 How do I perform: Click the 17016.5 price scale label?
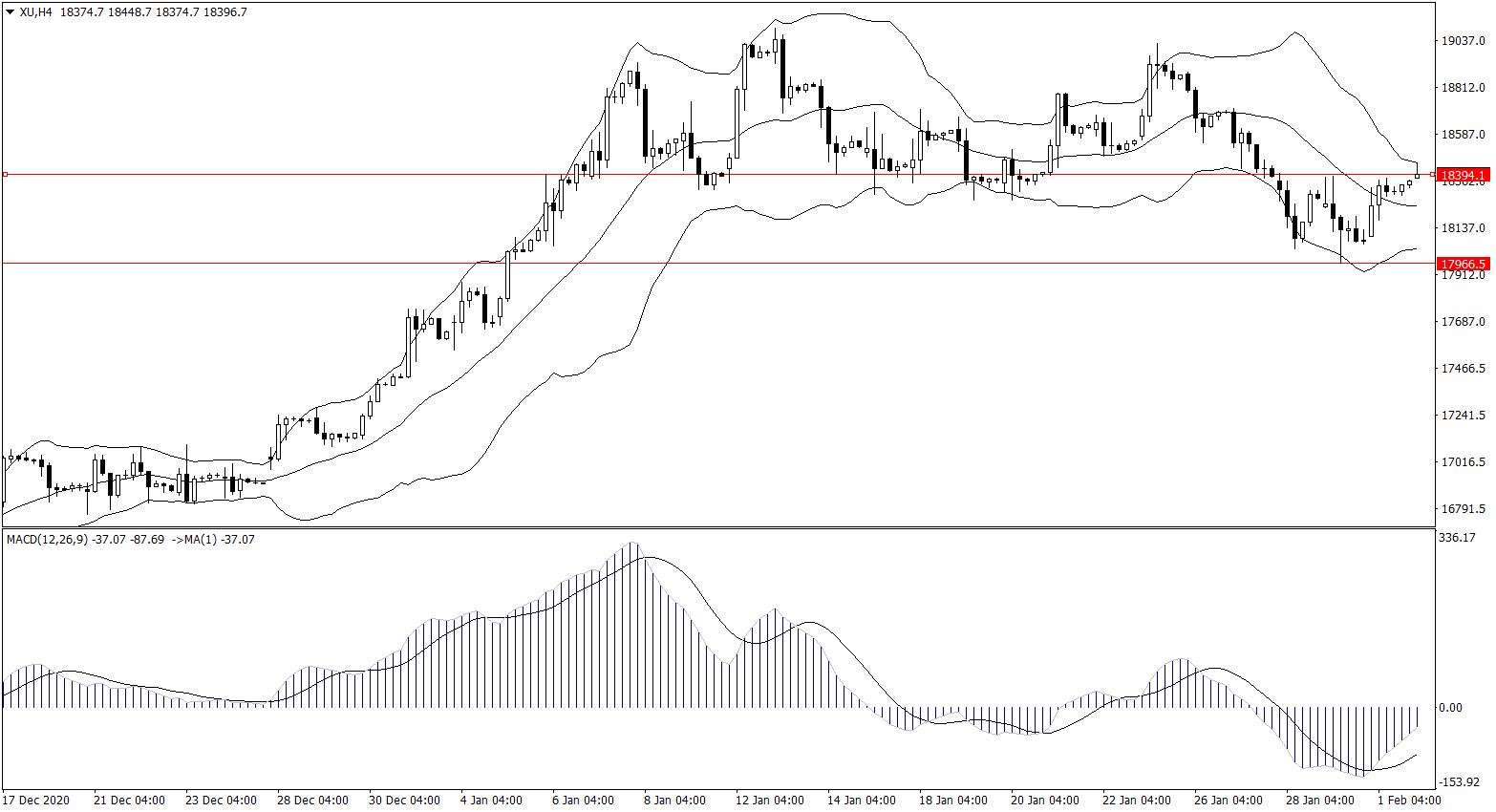click(1463, 462)
